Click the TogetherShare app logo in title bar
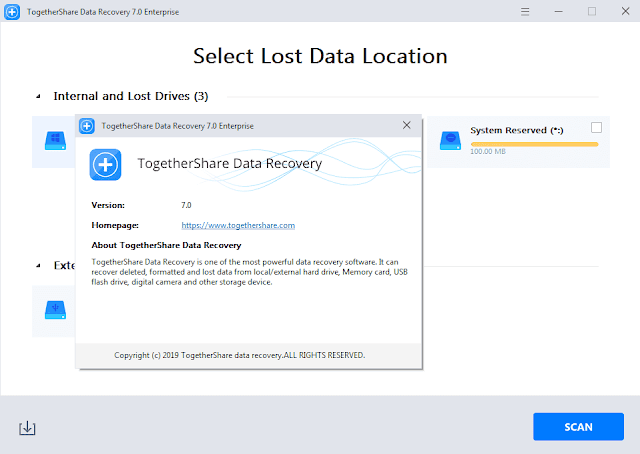This screenshot has width=640, height=454. tap(12, 12)
